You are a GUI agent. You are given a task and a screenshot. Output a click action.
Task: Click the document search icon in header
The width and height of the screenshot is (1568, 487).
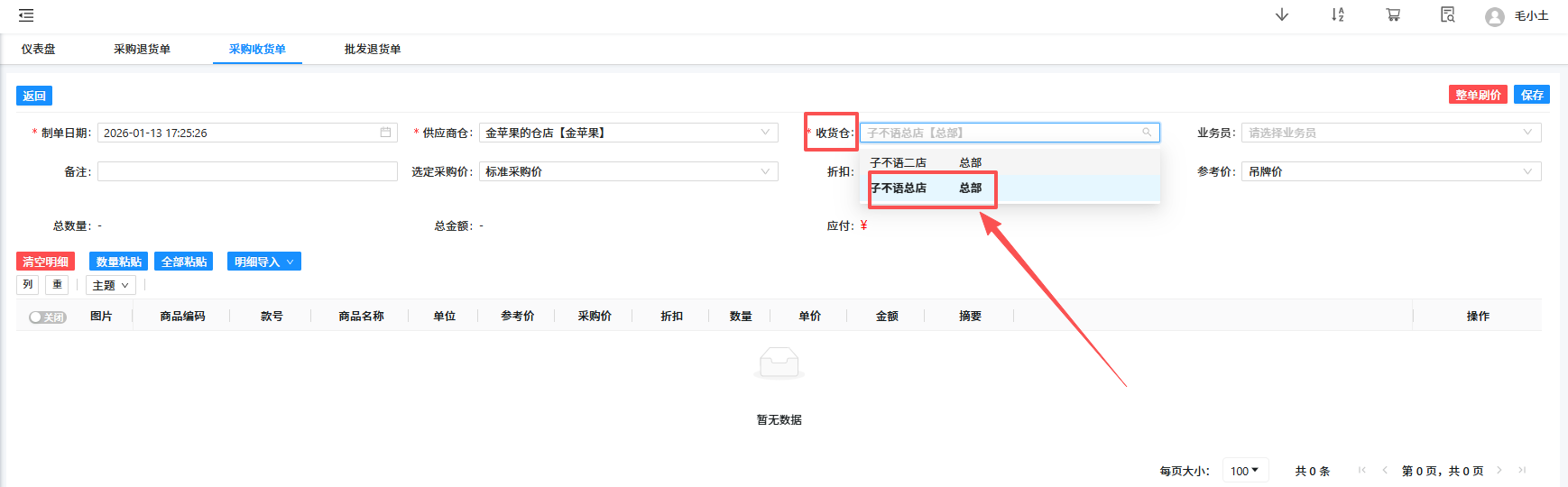coord(1447,15)
